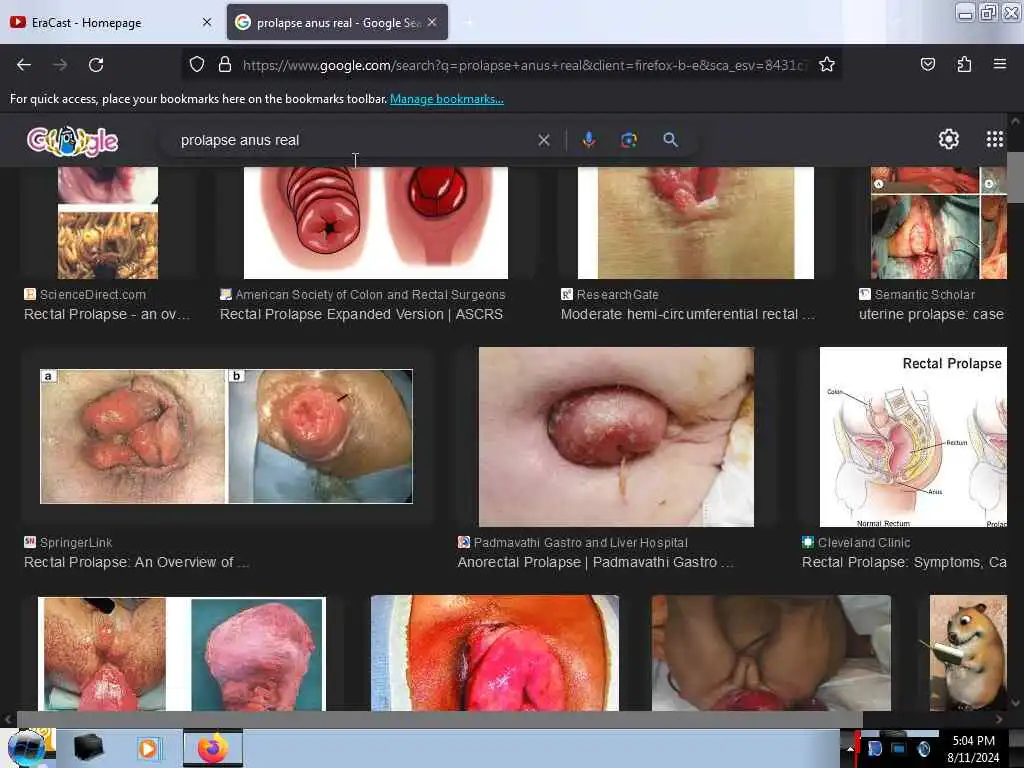The width and height of the screenshot is (1024, 768).
Task: Clear the search box with the X
Action: pos(543,140)
